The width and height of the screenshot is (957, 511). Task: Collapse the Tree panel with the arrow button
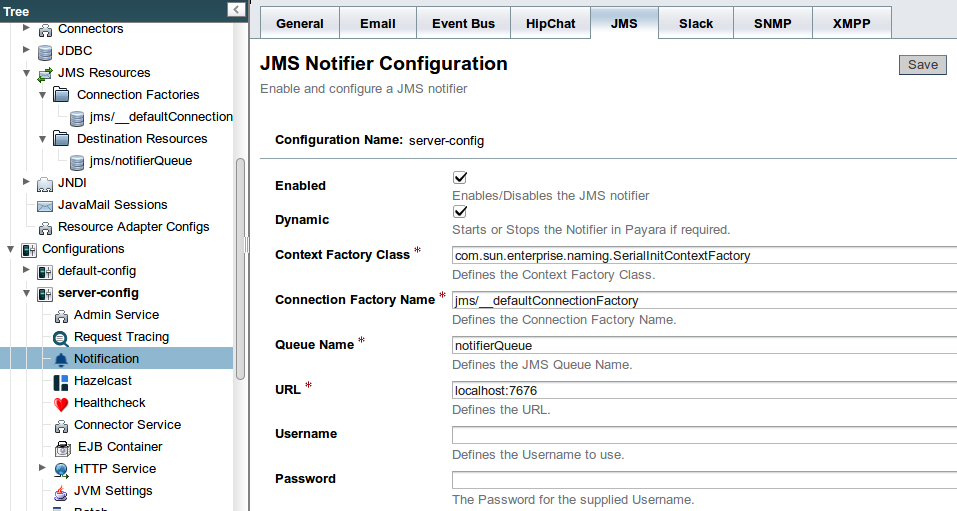(x=236, y=9)
